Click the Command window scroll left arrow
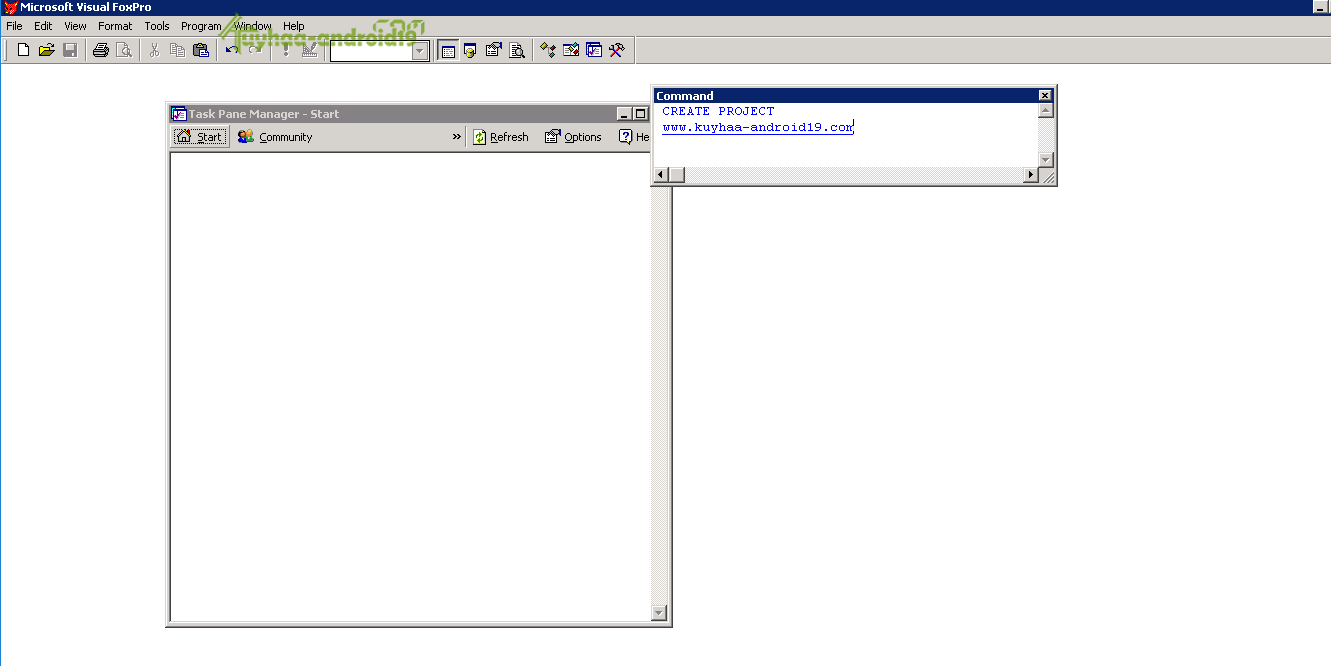This screenshot has width=1331, height=666. pos(660,175)
